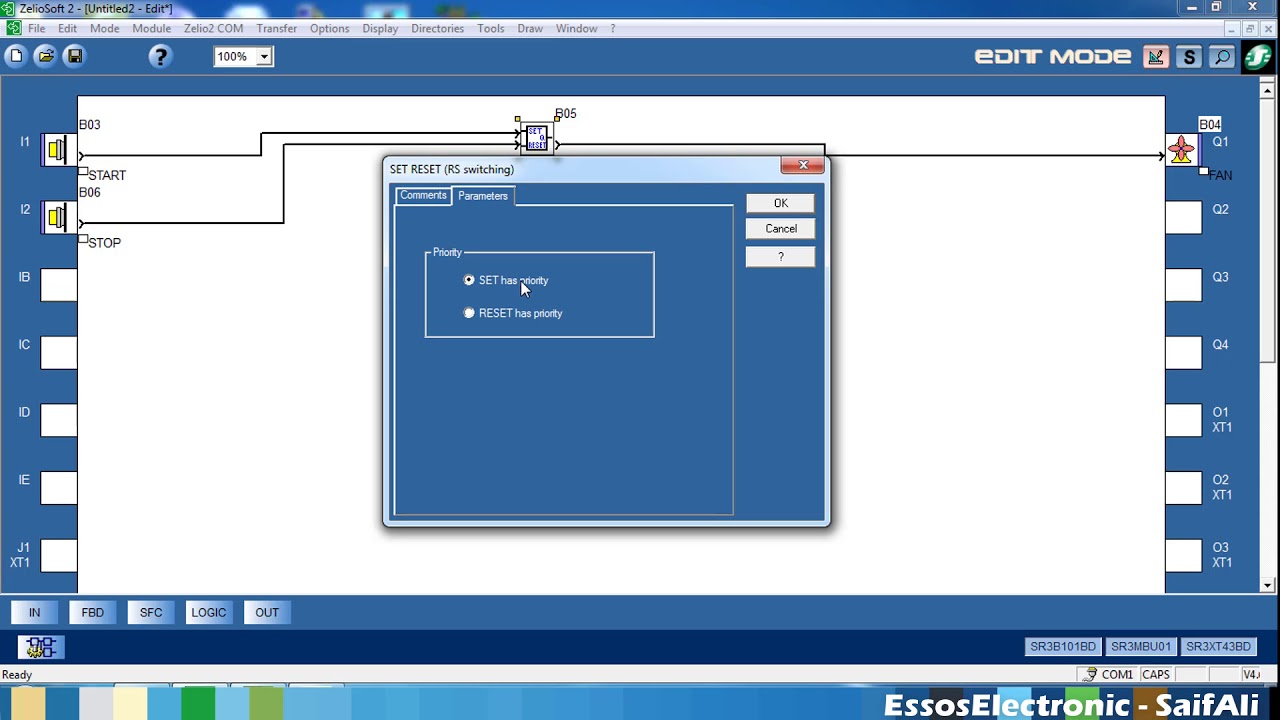
Task: Select the empty Q2 output slot
Action: (x=1183, y=217)
